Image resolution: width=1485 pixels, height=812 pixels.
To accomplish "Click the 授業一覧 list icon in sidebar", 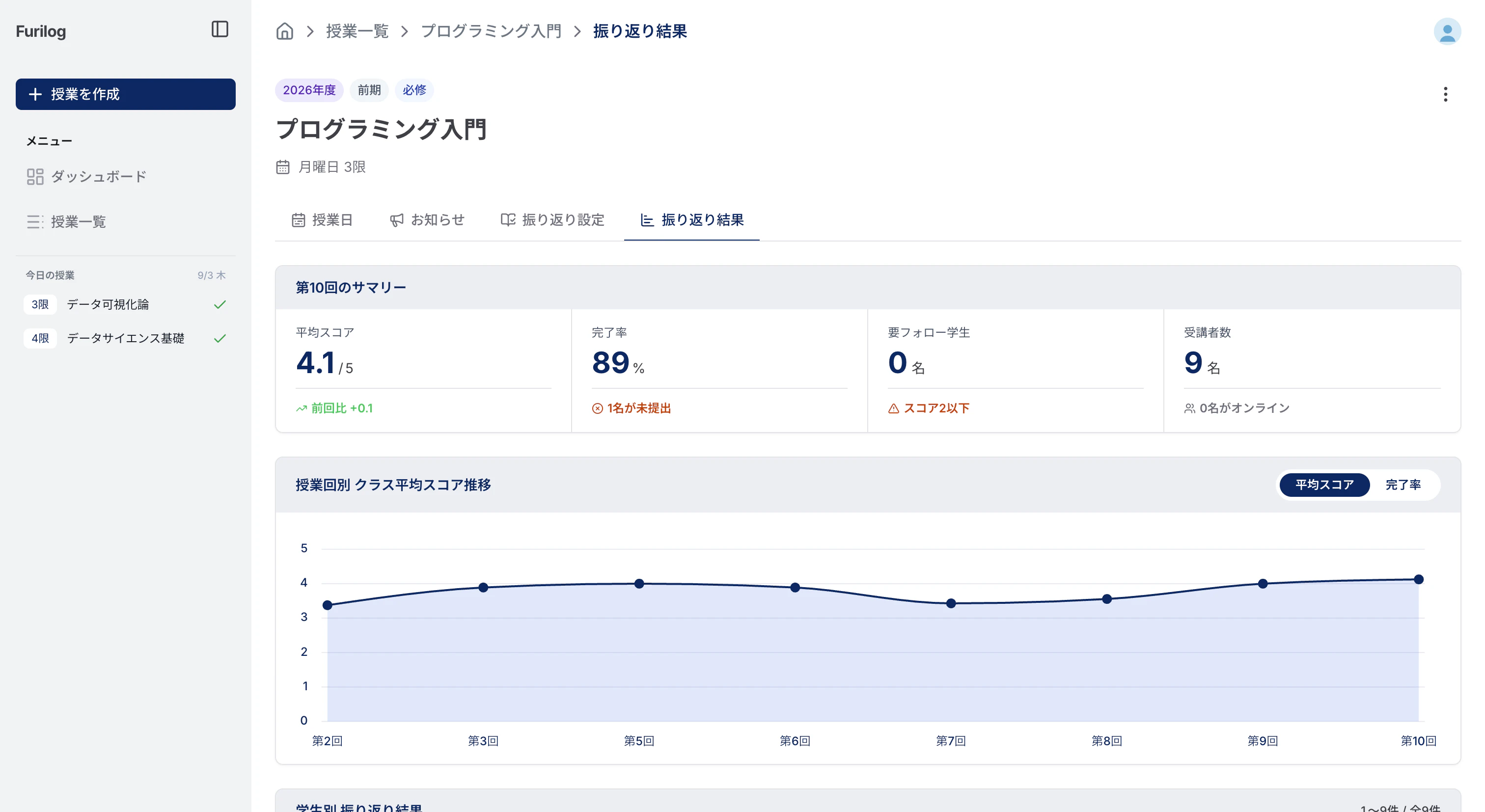I will 35,222.
